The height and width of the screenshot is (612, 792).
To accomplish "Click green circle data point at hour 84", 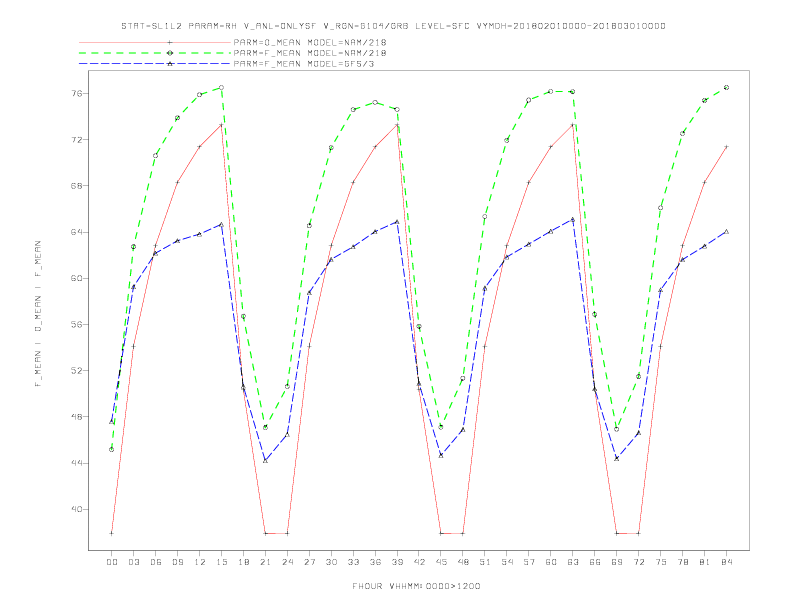I will pos(727,87).
